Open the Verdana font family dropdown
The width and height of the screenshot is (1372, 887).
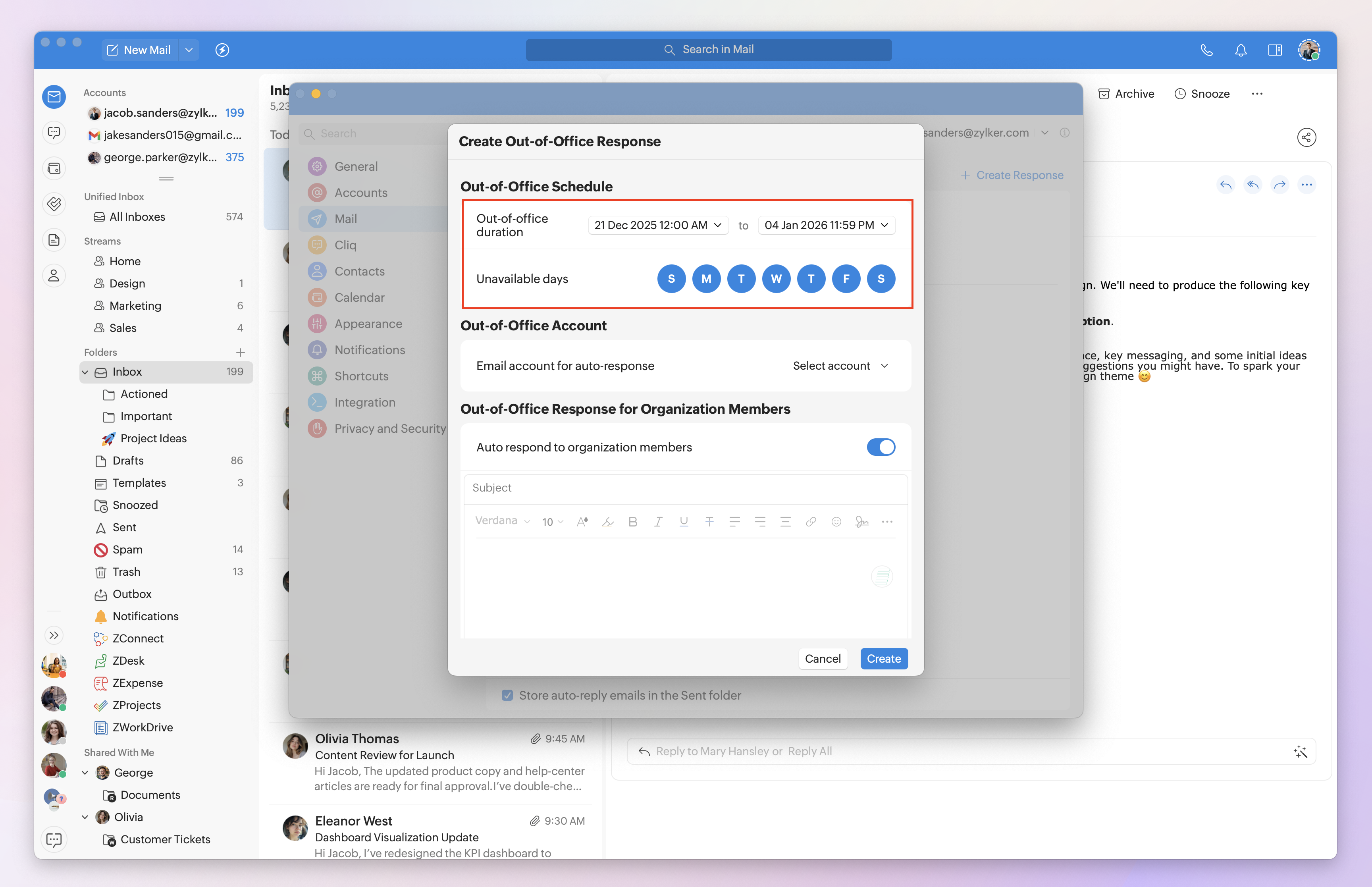click(501, 521)
